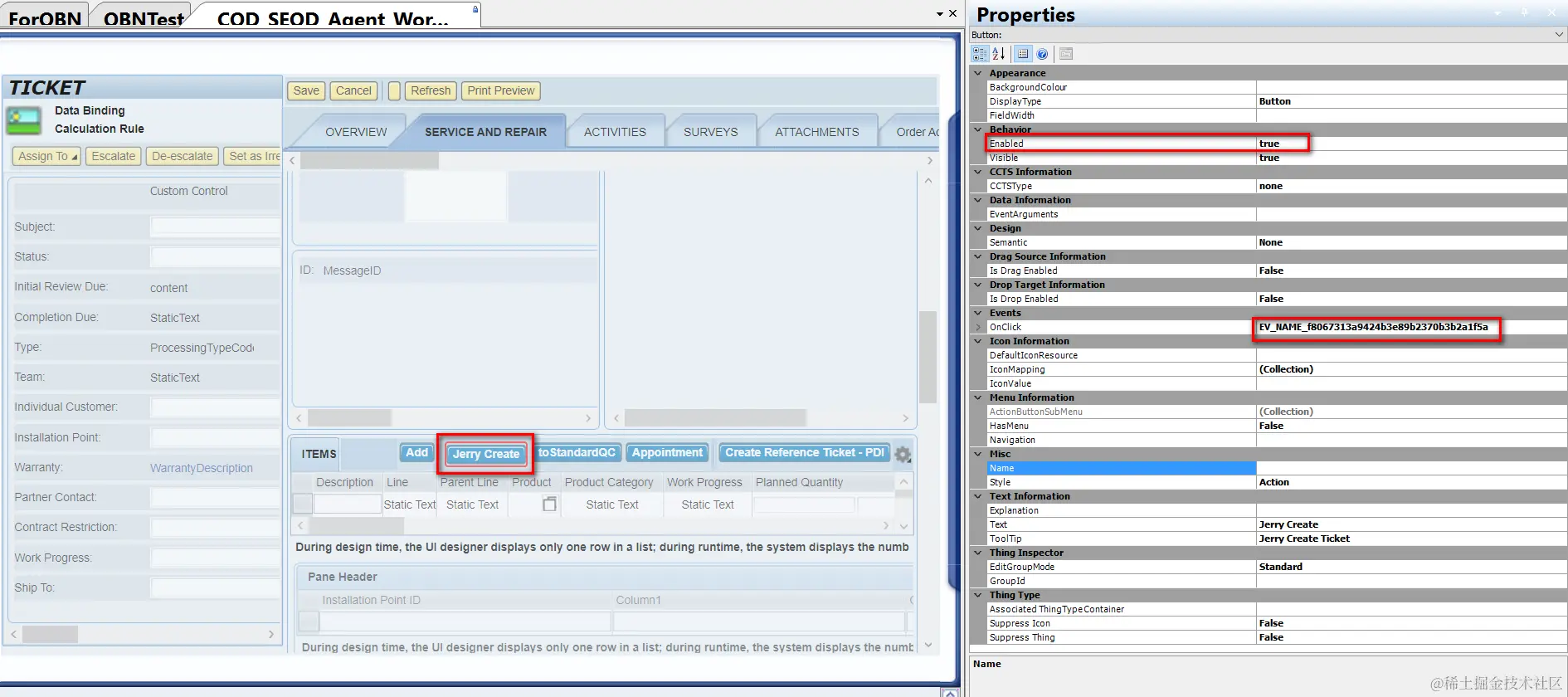Collapse the CCTS Information category
The height and width of the screenshot is (697, 1568).
pyautogui.click(x=977, y=172)
